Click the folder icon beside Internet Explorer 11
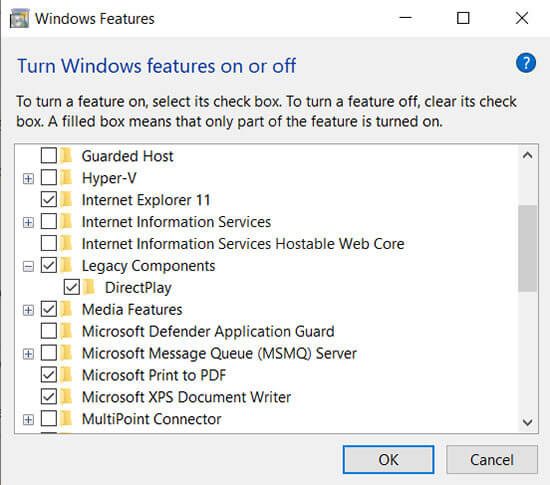Screen dimensions: 550x485 tap(66, 200)
